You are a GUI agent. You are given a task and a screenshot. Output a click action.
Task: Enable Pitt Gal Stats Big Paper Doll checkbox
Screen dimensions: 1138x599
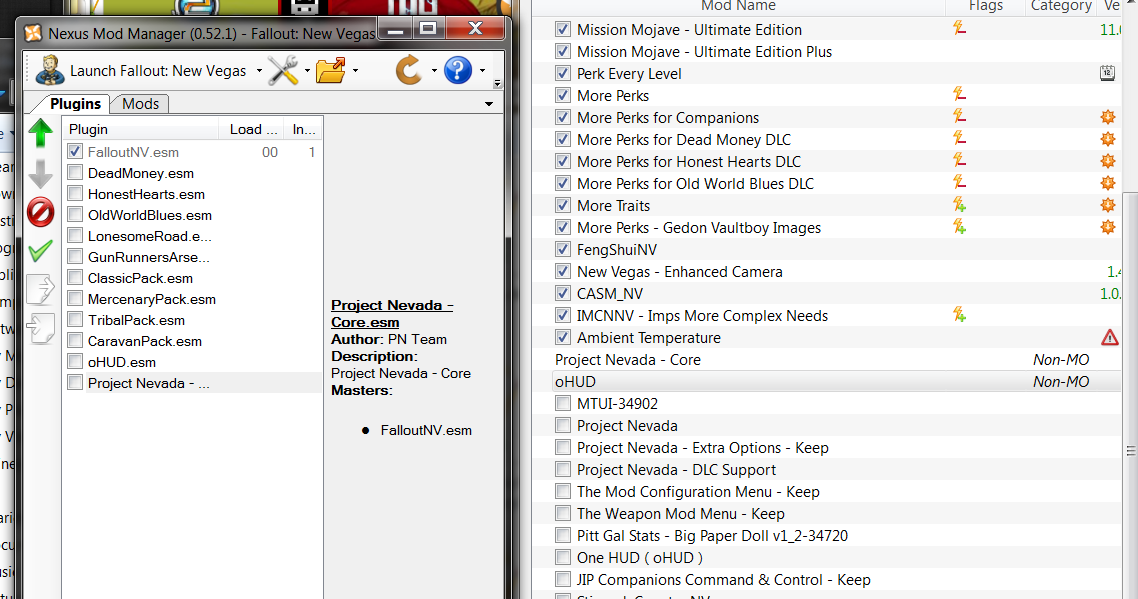pyautogui.click(x=562, y=535)
